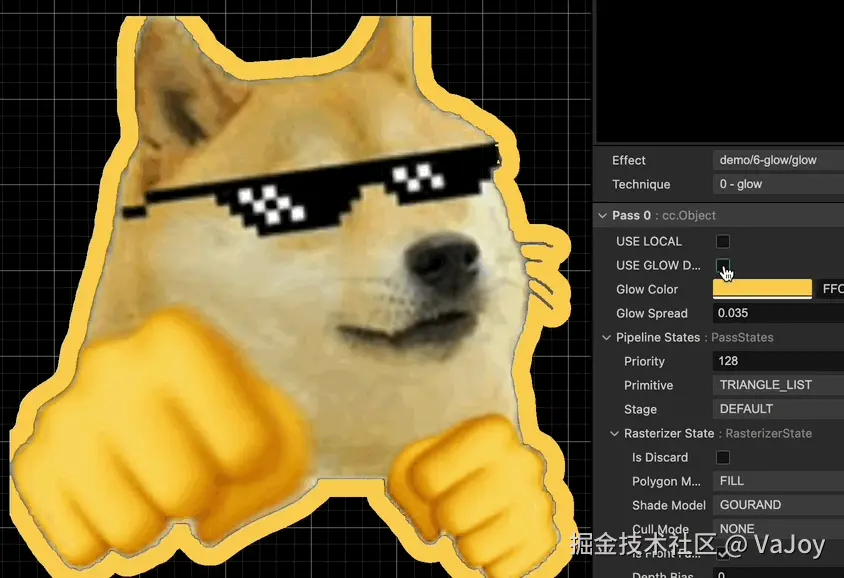Click the Priority label
Image resolution: width=844 pixels, height=578 pixels.
[x=644, y=362]
